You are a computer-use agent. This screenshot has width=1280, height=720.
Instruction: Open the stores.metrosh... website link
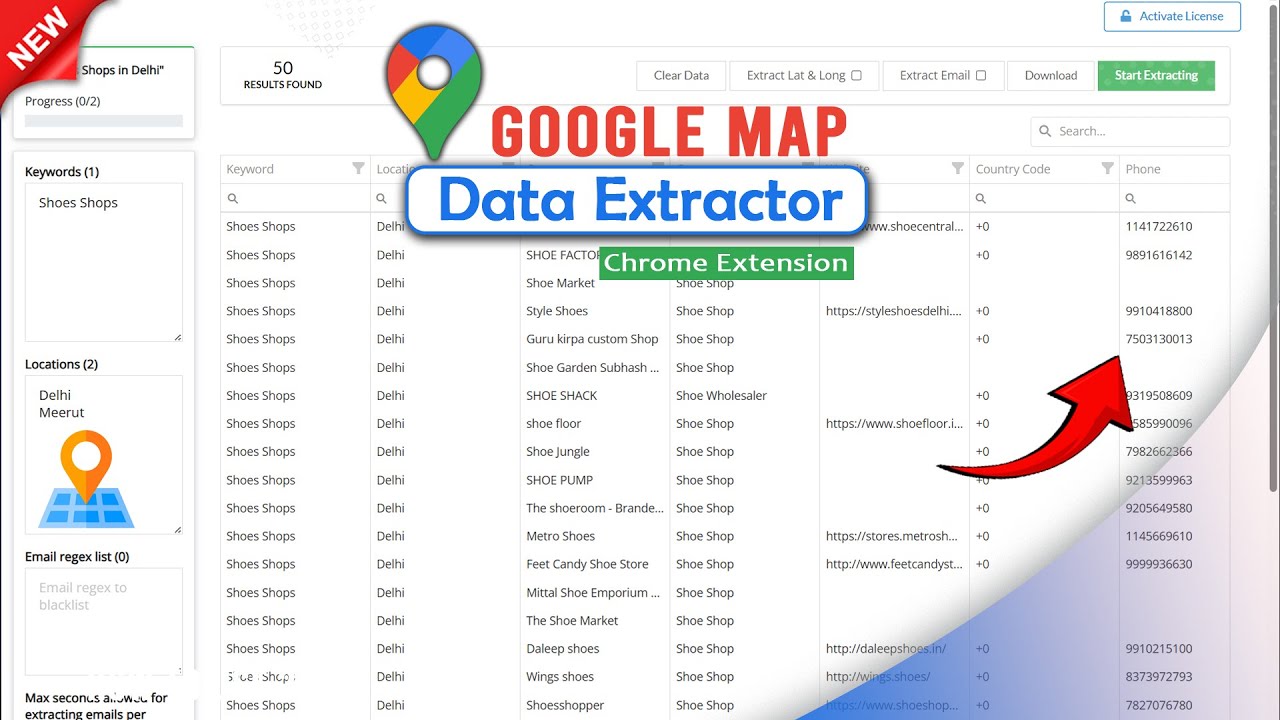click(x=892, y=536)
